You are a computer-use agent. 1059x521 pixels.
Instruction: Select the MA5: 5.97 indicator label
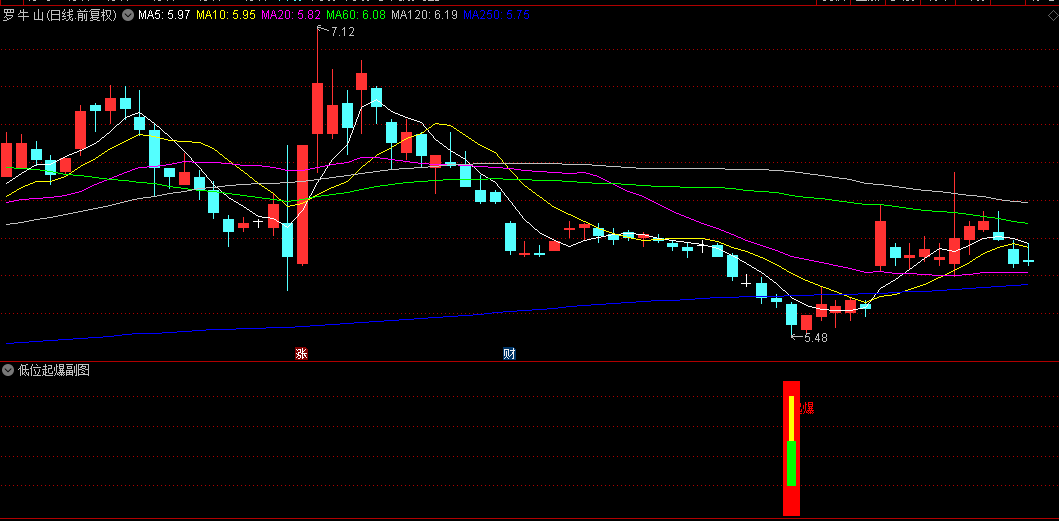click(164, 15)
